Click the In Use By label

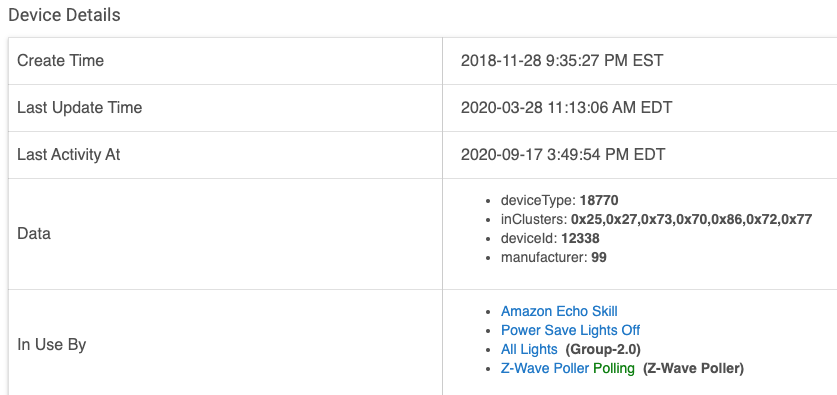(52, 345)
